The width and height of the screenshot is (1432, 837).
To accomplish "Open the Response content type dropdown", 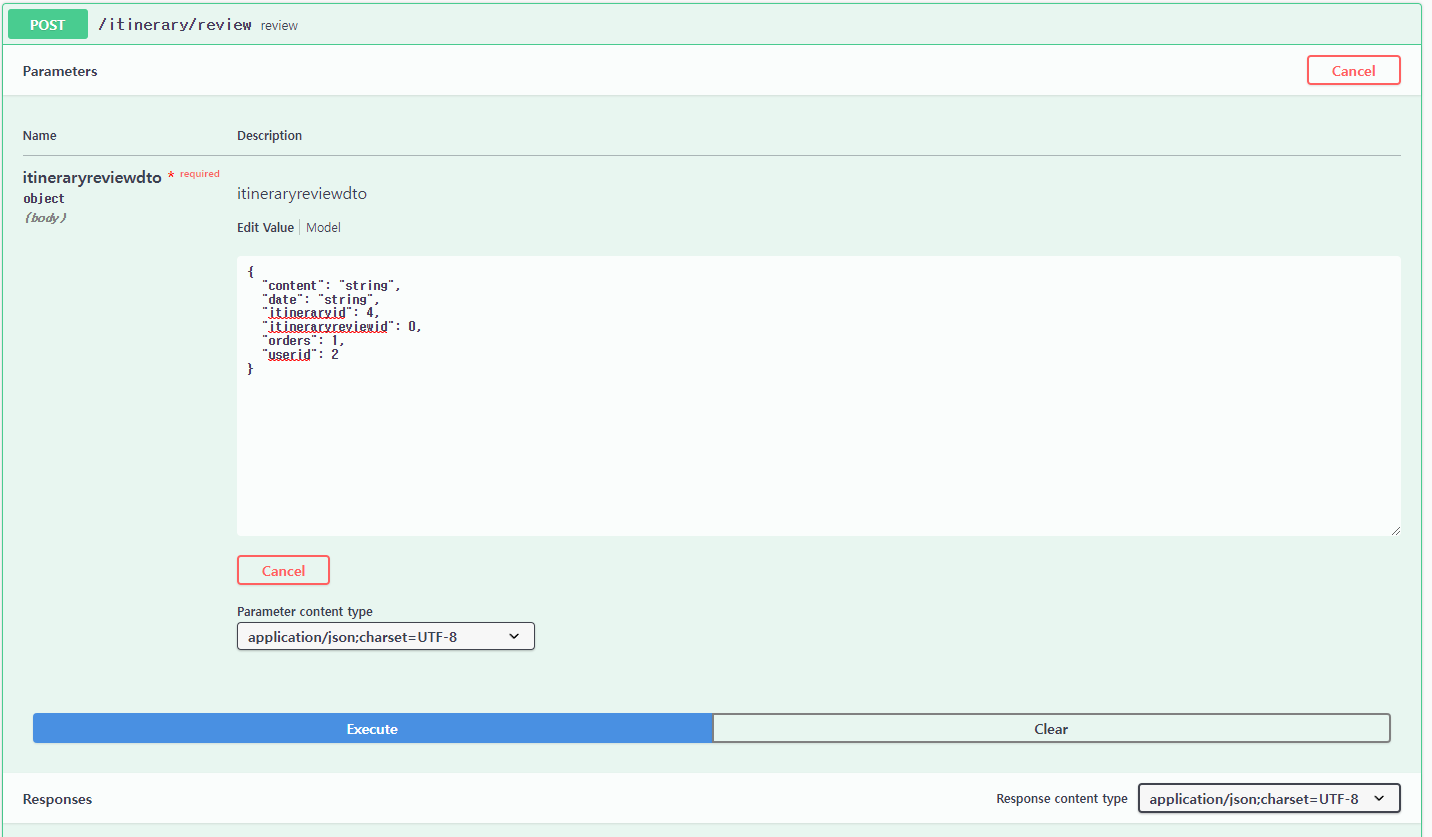I will 1268,798.
